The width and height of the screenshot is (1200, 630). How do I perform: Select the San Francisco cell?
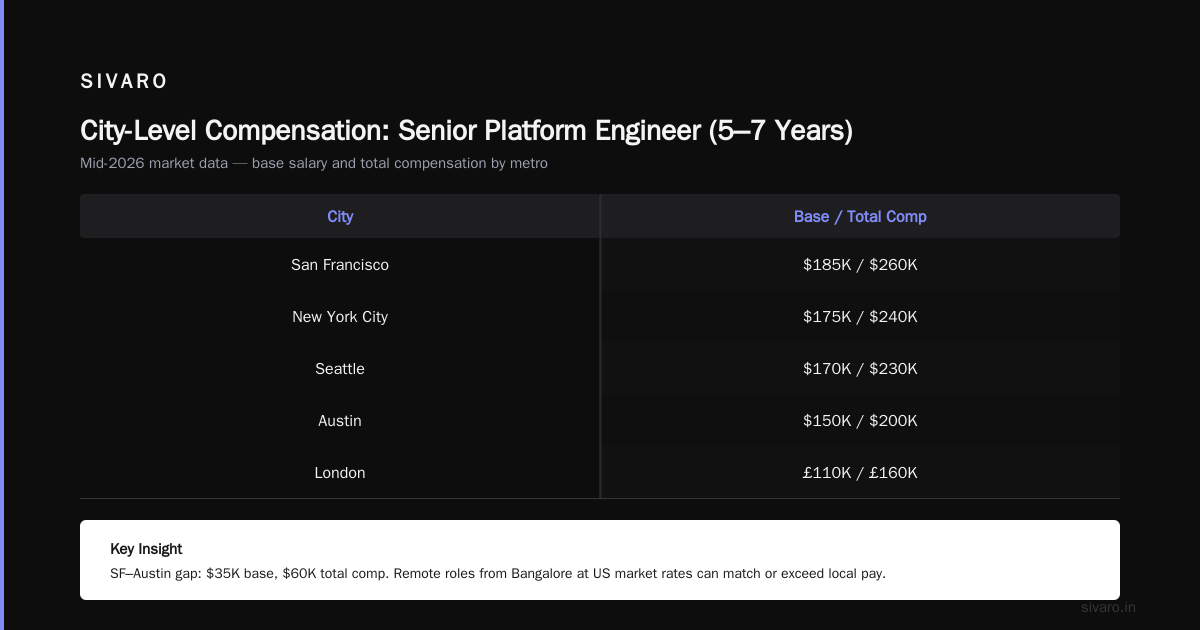click(x=340, y=265)
